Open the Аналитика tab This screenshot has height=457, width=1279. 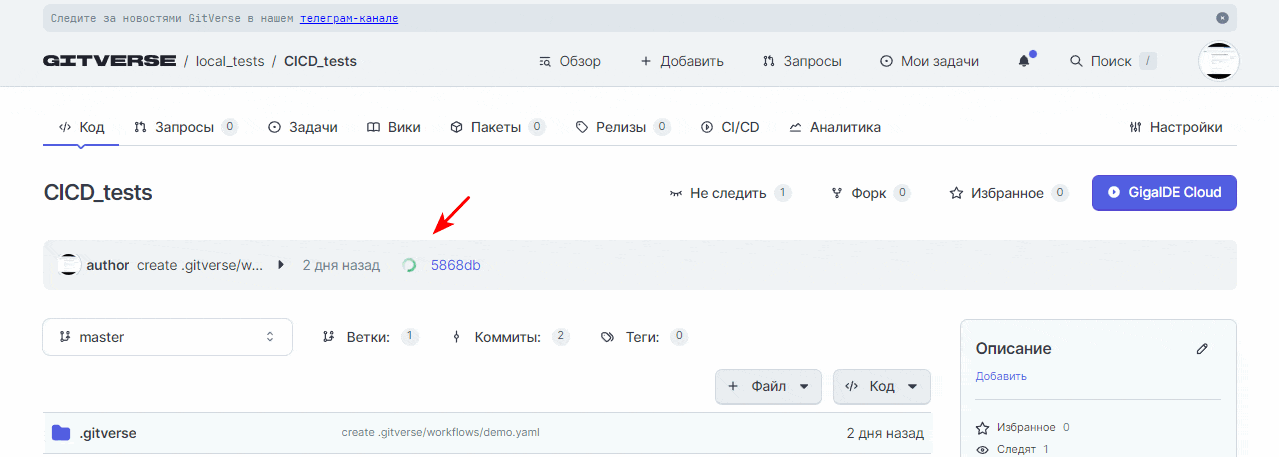835,127
